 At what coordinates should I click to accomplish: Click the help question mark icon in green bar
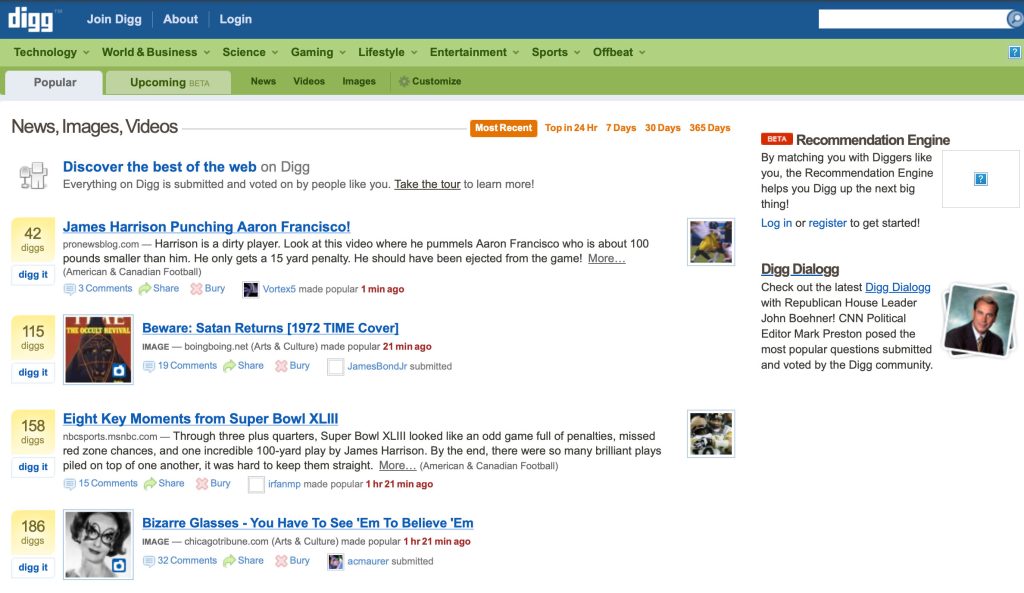tap(1014, 52)
